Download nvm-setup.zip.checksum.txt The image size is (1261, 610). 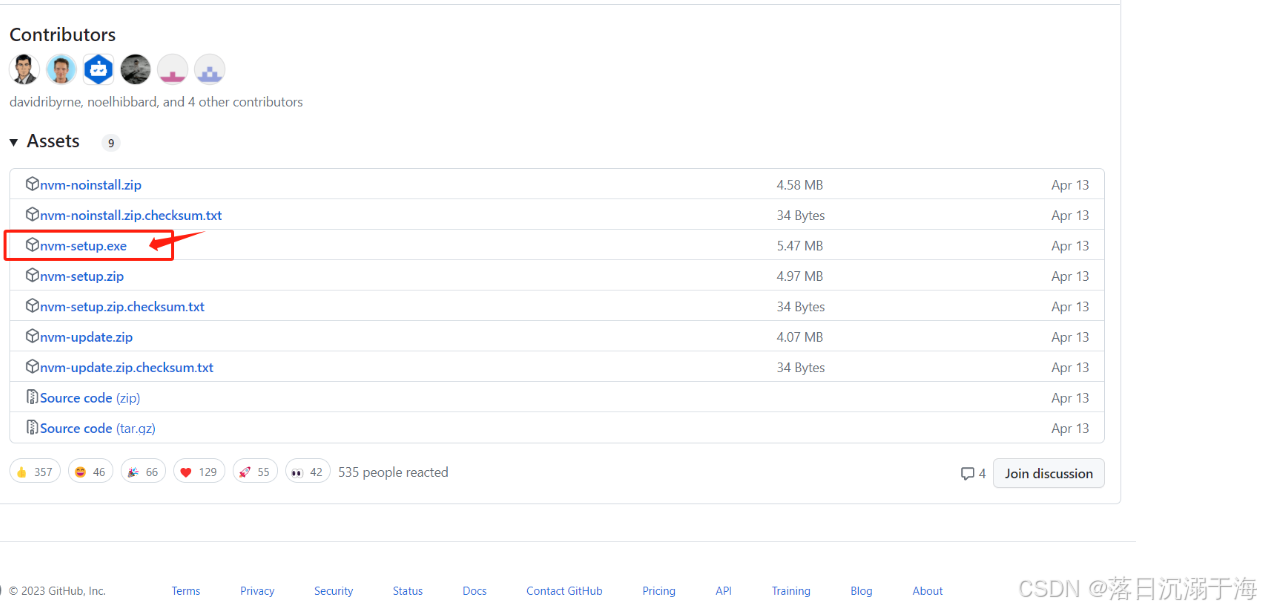pos(122,307)
